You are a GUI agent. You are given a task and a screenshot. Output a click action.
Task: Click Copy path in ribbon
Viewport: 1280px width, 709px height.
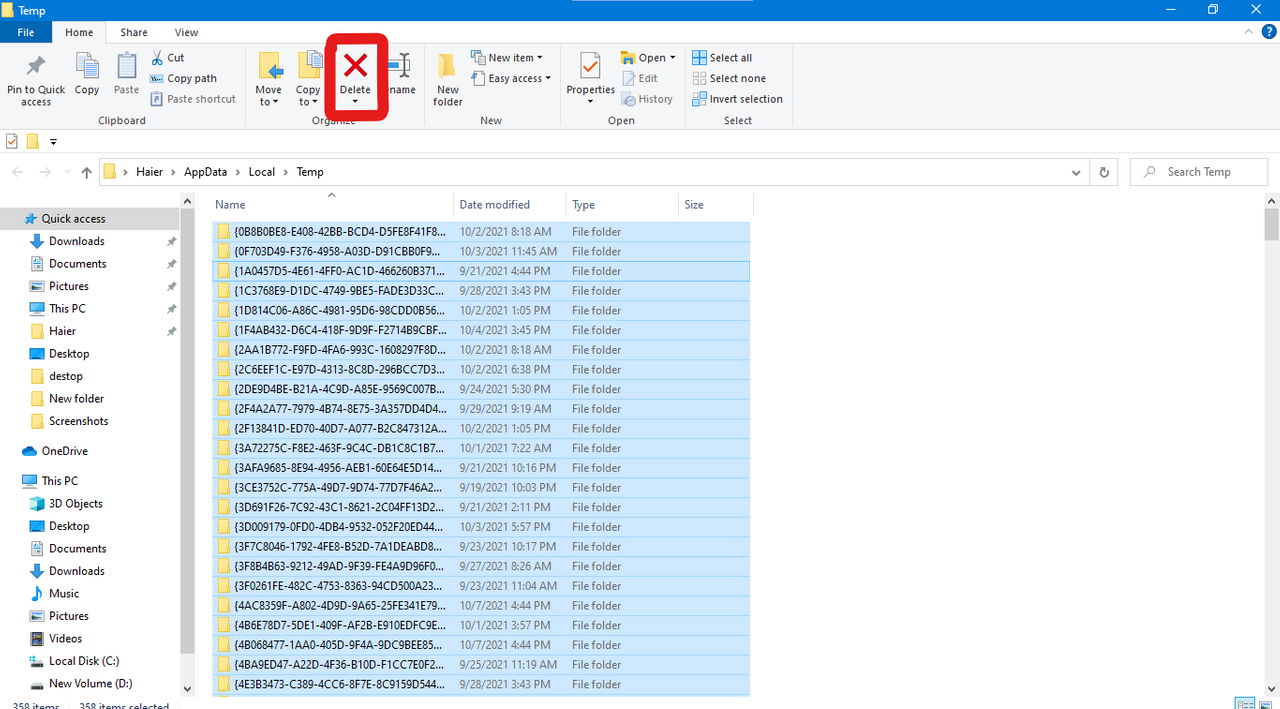pyautogui.click(x=184, y=79)
